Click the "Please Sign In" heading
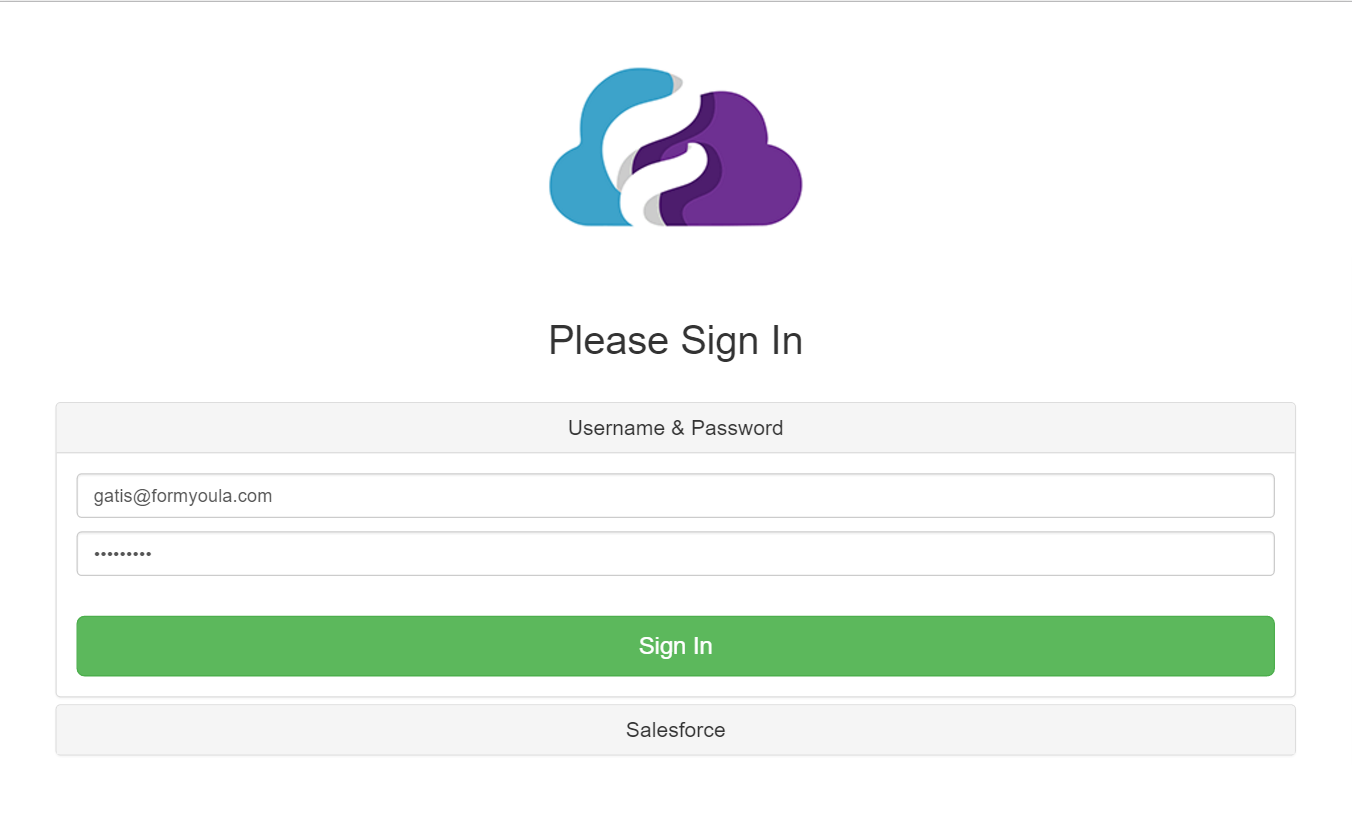Viewport: 1352px width, 830px height. 676,340
